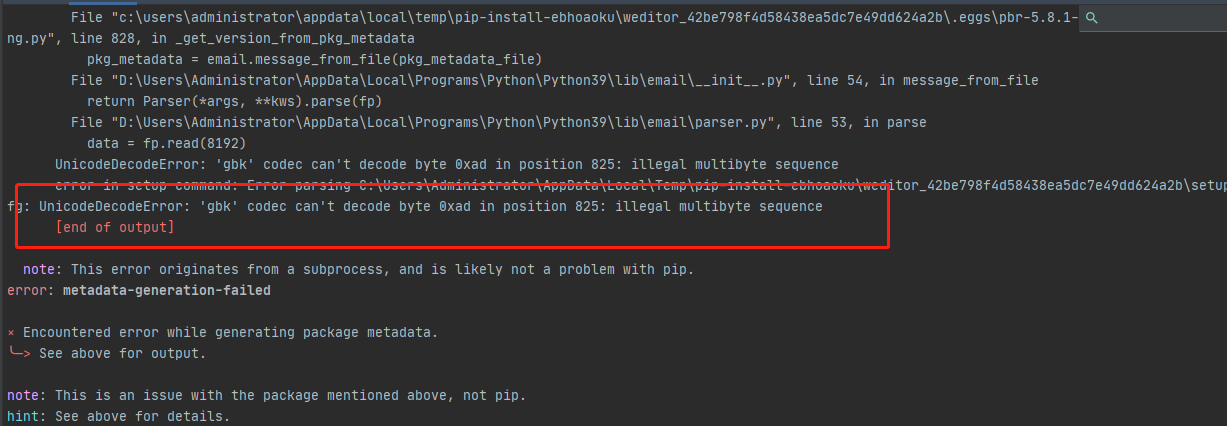Viewport: 1227px width, 426px height.
Task: Click the 'note: This error originates from a subprocess' line
Action: [x=358, y=269]
